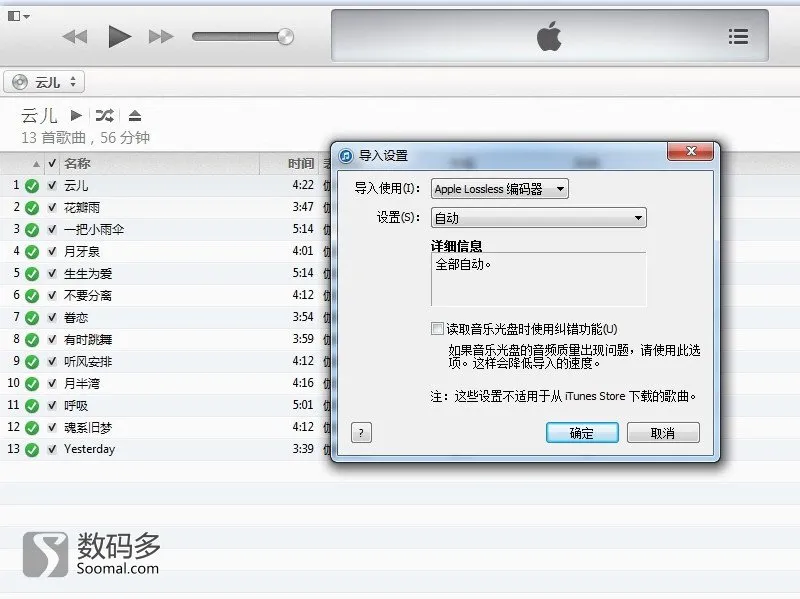
Task: Click the green import status icon for 不要分离
Action: [32, 295]
